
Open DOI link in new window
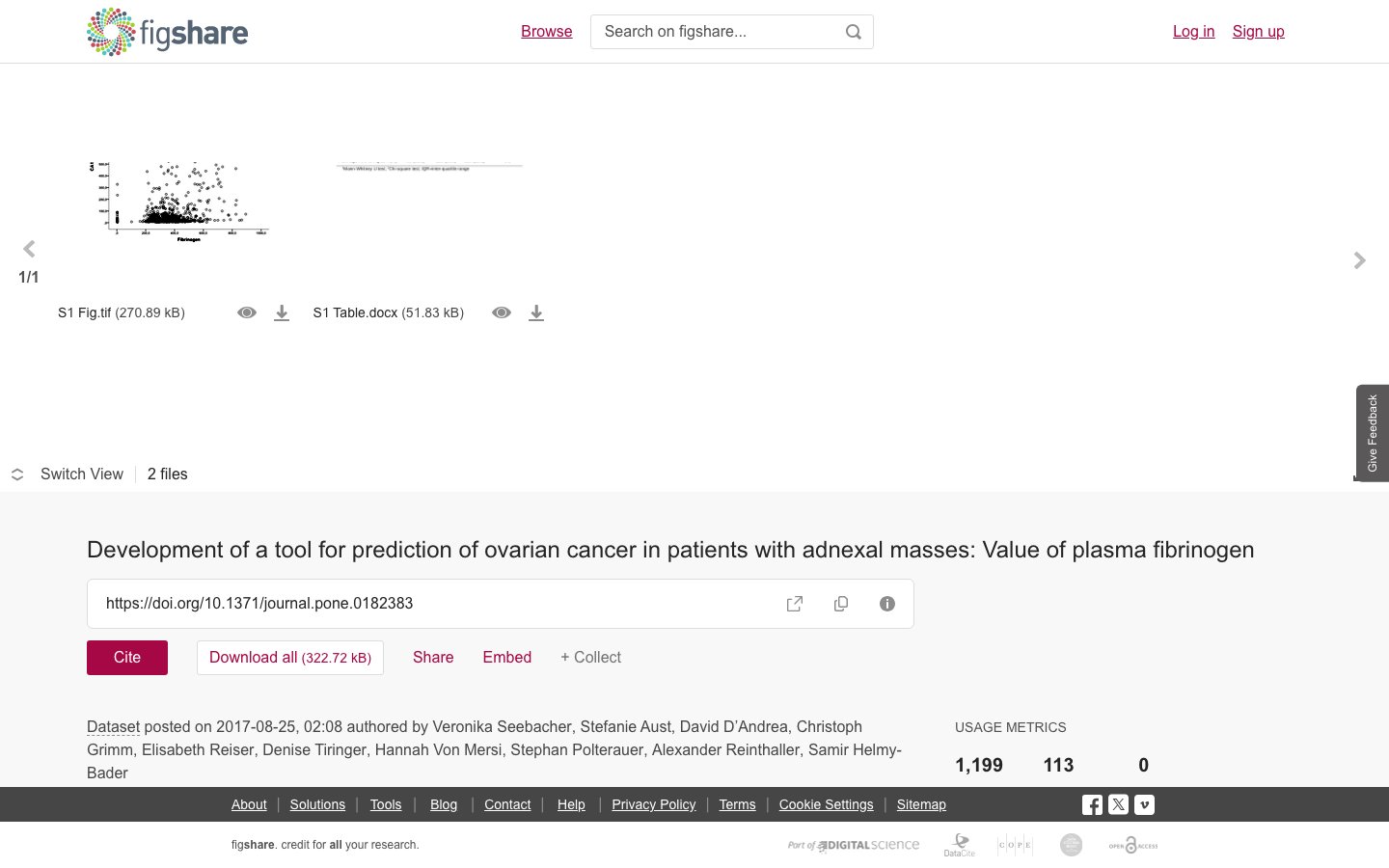pyautogui.click(x=795, y=604)
